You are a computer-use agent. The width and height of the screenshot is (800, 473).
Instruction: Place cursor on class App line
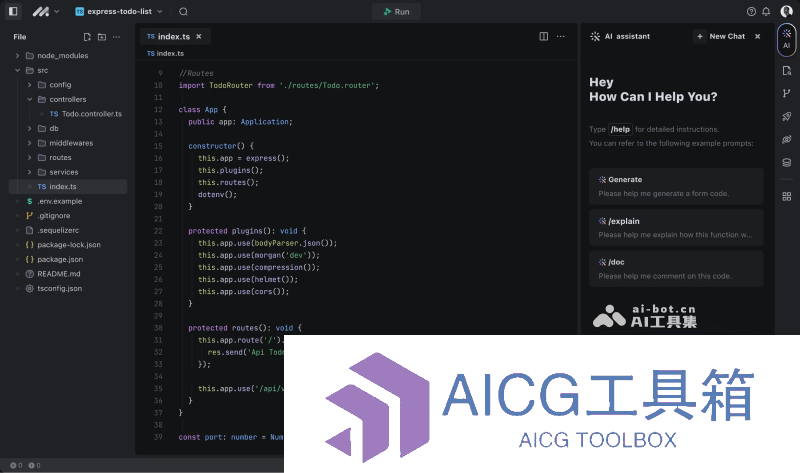[x=202, y=110]
